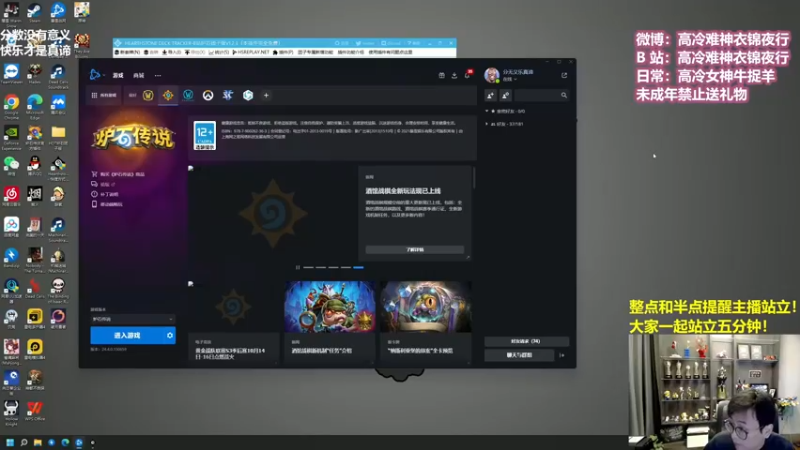Click the user profile avatar
Screen dimensions: 800x450
click(x=491, y=76)
